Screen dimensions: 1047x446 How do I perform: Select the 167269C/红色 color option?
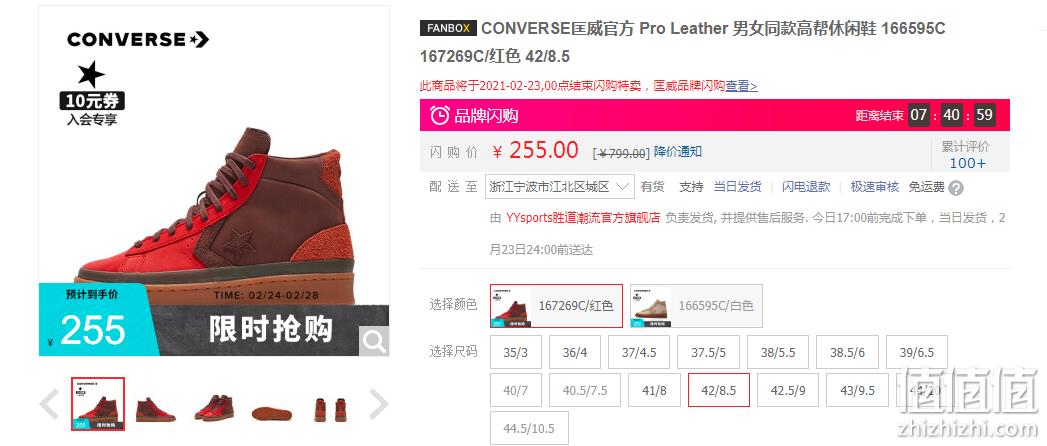click(x=556, y=306)
